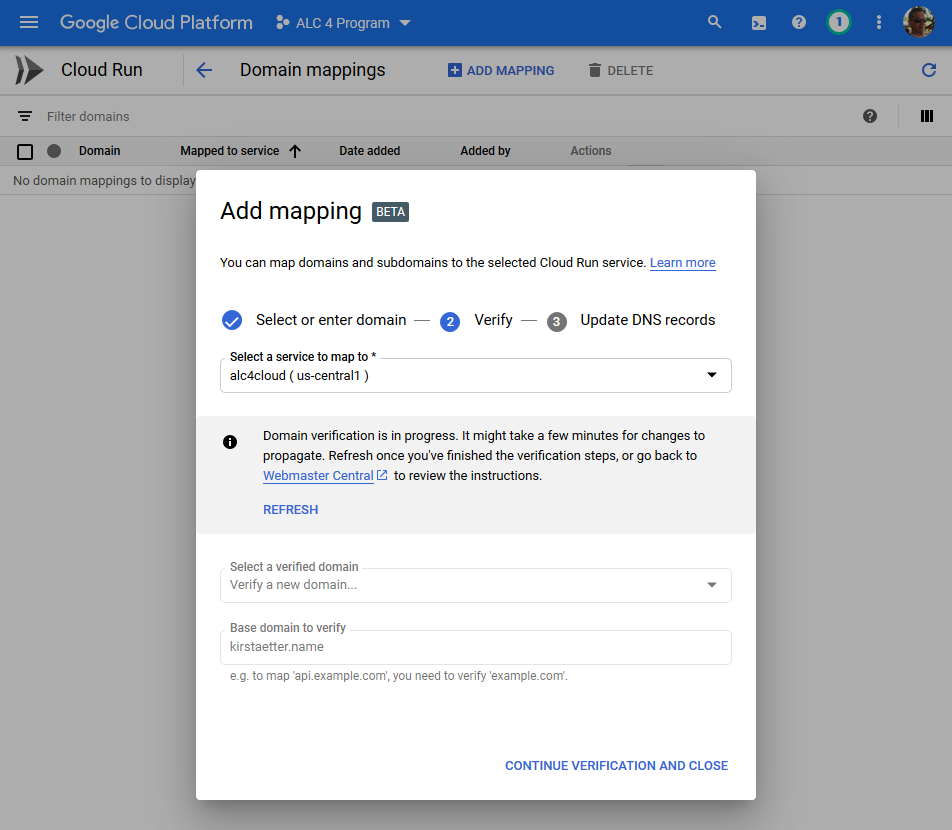Screen dimensions: 952x830
Task: Sort by Domain column header
Action: [100, 151]
